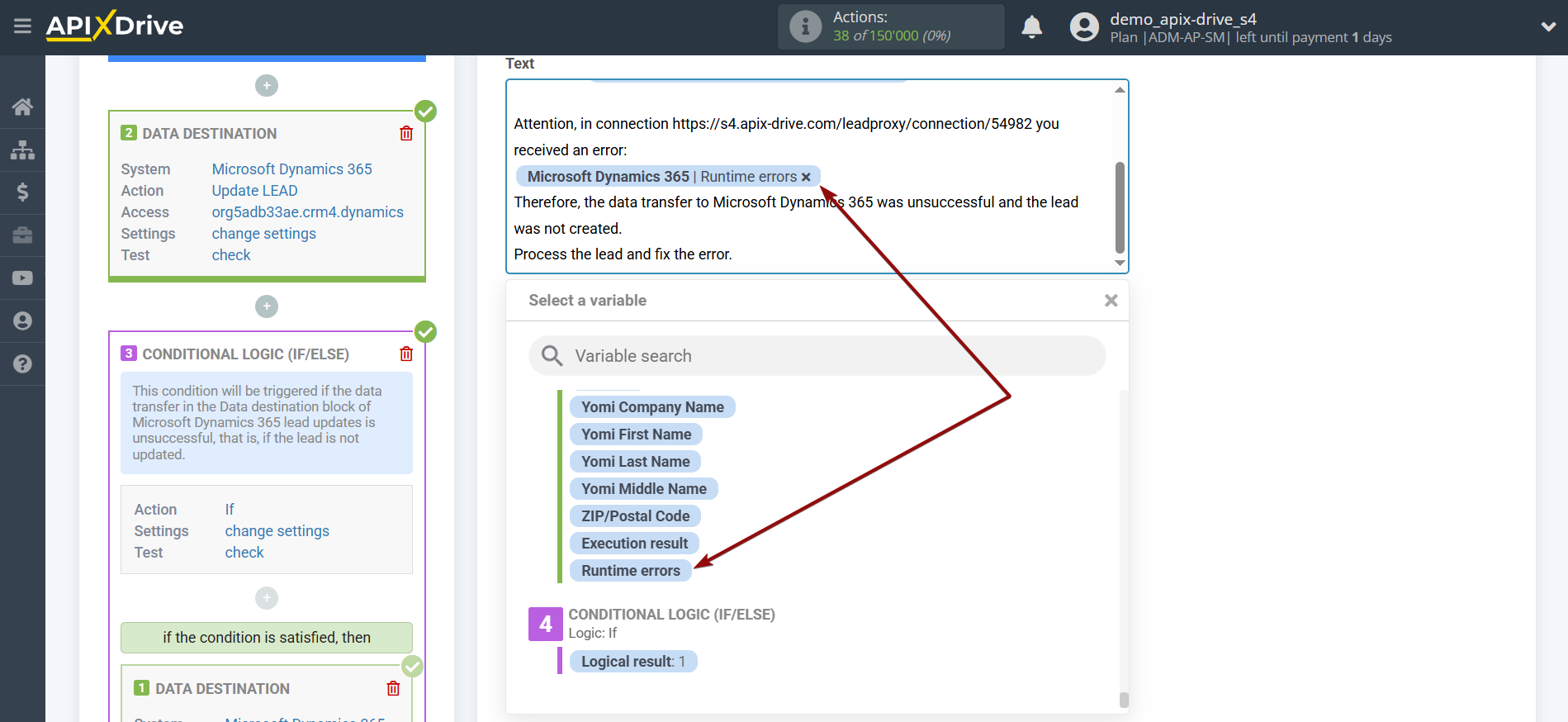Add block above Data Destination 2

pyautogui.click(x=267, y=85)
